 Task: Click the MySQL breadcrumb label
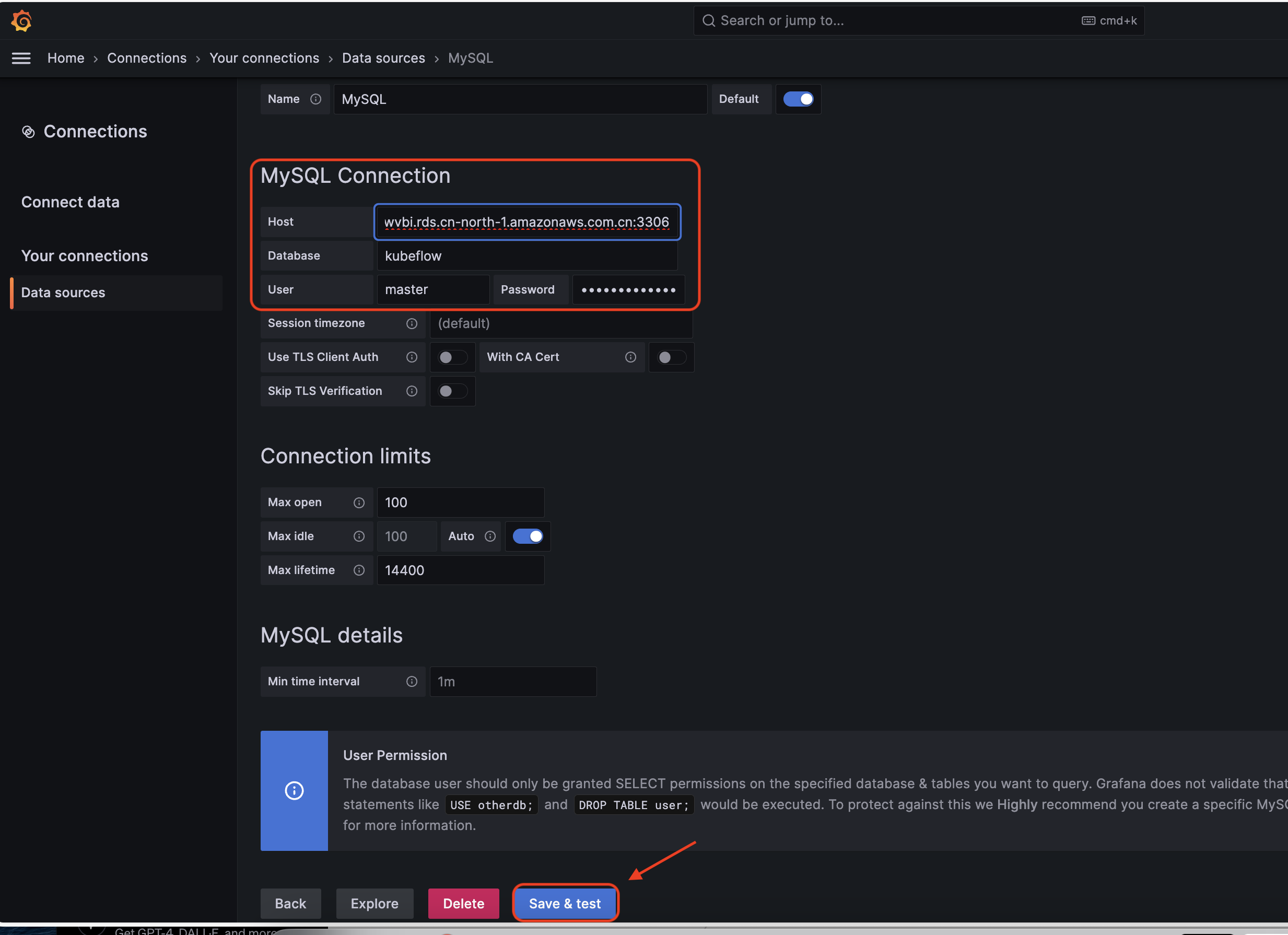click(x=471, y=58)
